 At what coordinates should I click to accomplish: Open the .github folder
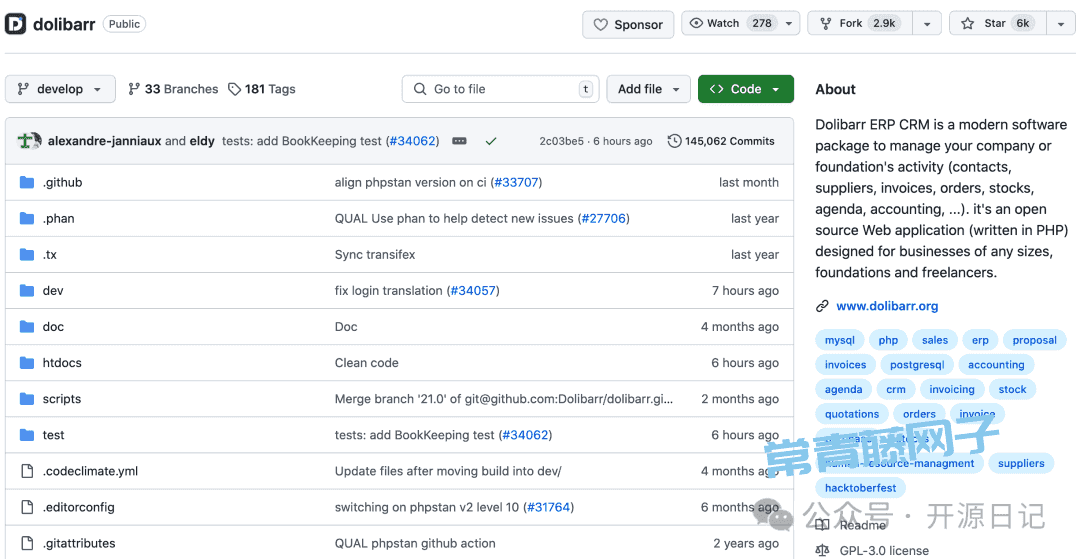click(x=62, y=182)
